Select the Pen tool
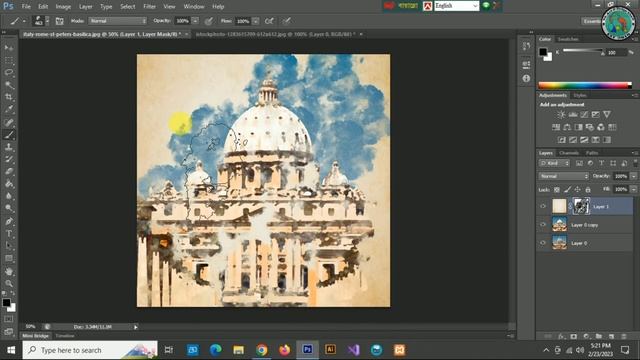This screenshot has width=640, height=360. [x=9, y=222]
